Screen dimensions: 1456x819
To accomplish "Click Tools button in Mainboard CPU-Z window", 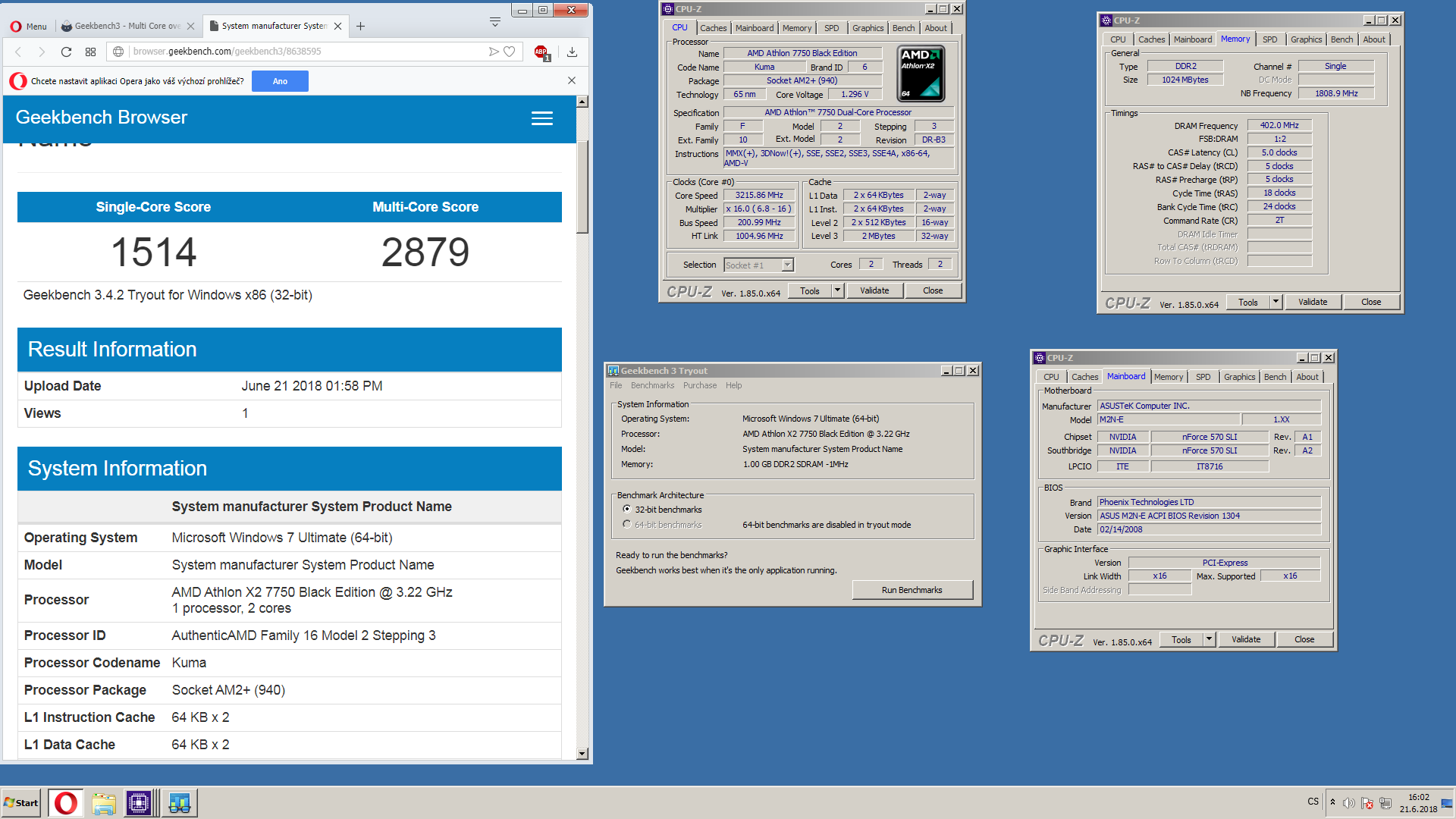I will click(x=1181, y=639).
